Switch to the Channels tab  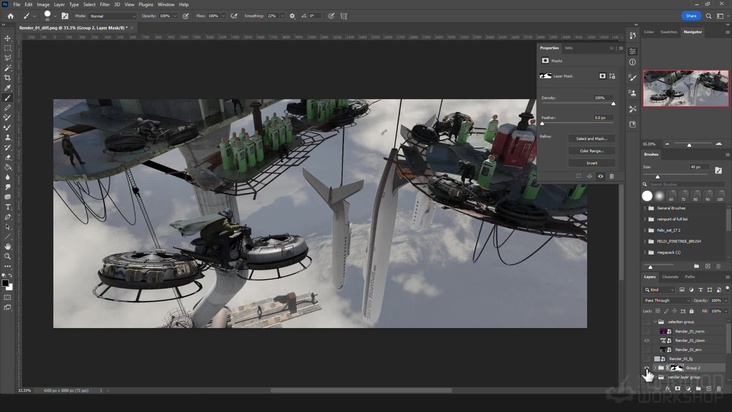[670, 277]
